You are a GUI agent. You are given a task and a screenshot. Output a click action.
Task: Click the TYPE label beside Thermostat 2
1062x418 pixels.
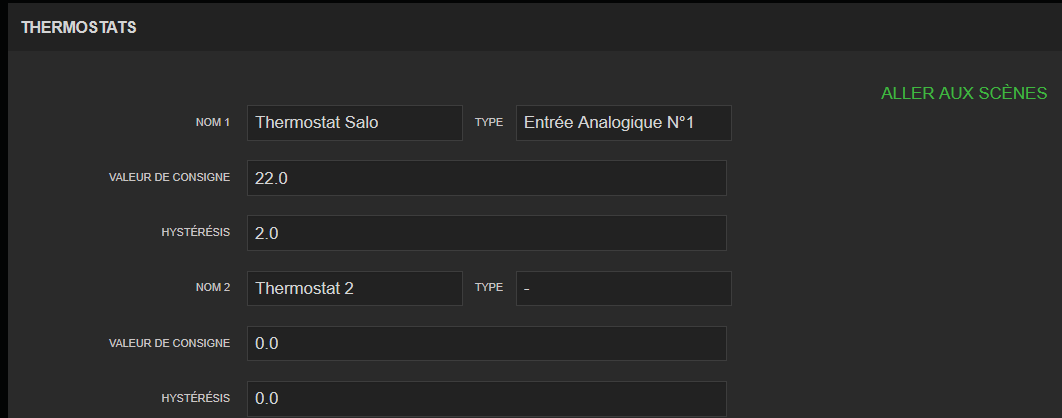coord(489,288)
